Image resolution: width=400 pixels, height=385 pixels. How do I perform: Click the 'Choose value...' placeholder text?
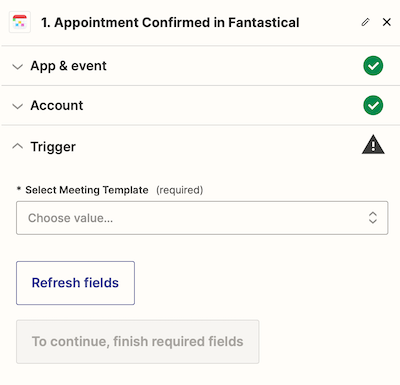click(x=70, y=218)
